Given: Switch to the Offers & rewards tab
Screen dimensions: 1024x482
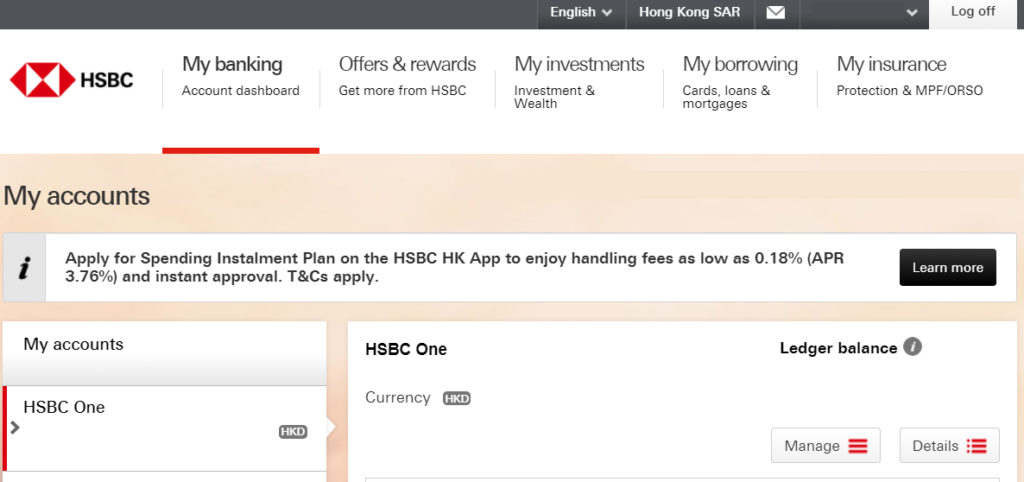Looking at the screenshot, I should coord(407,77).
